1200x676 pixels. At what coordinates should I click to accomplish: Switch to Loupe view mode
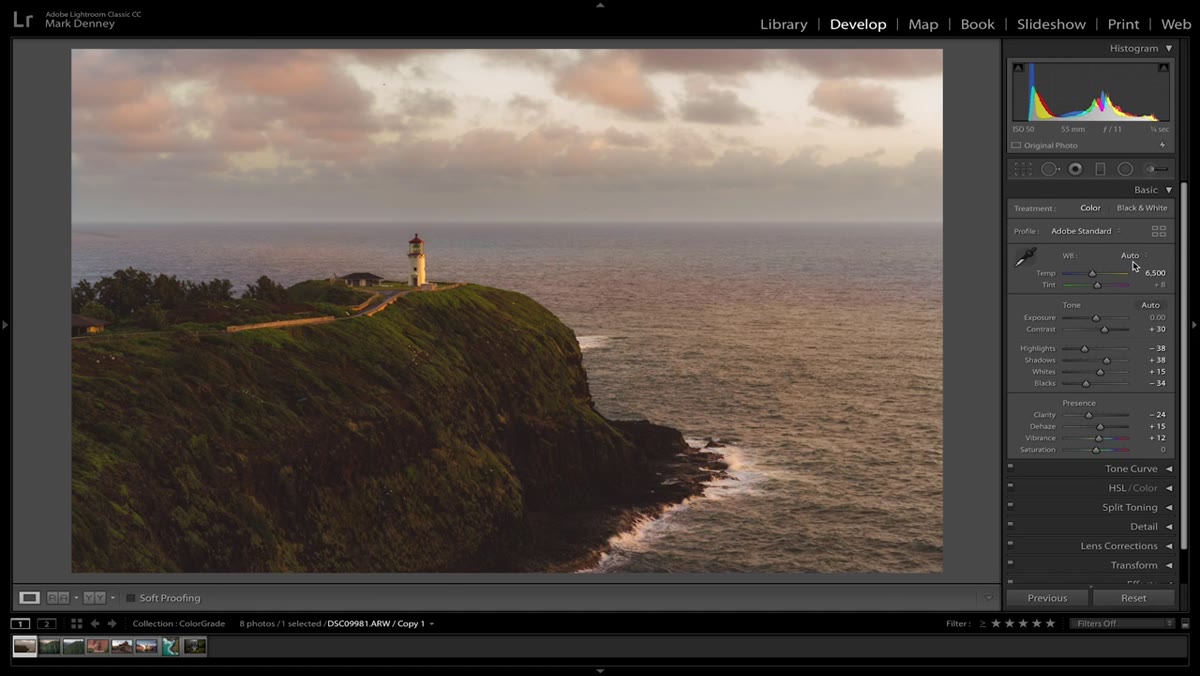point(30,598)
